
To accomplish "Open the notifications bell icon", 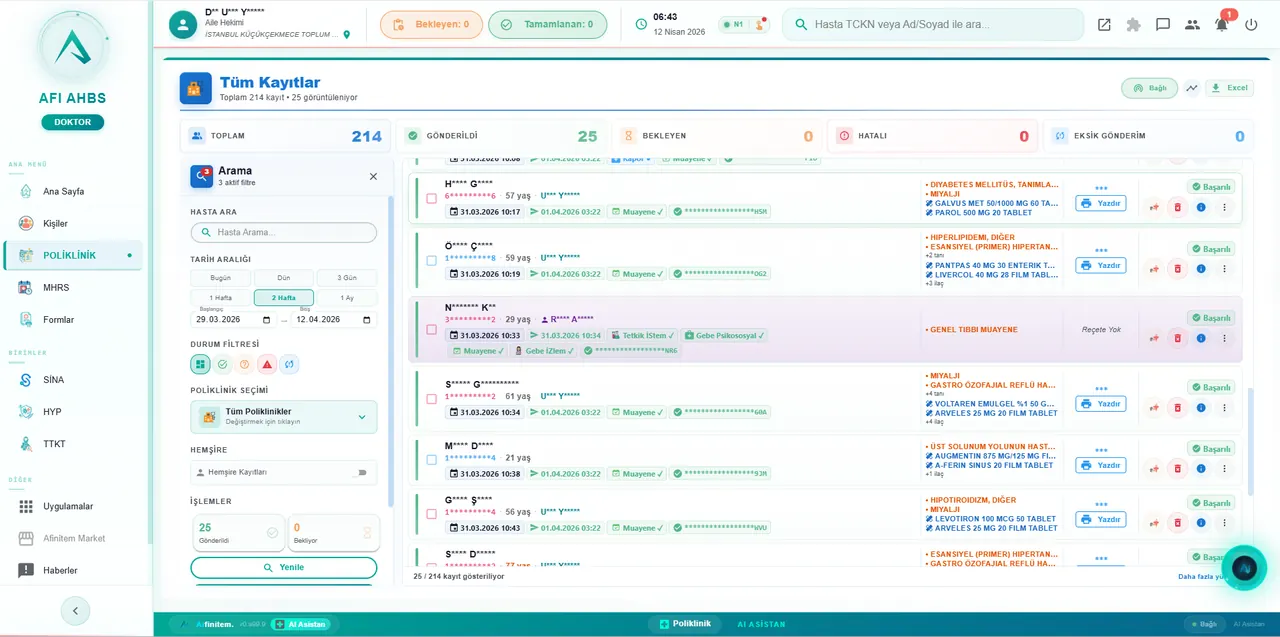I will (x=1221, y=25).
